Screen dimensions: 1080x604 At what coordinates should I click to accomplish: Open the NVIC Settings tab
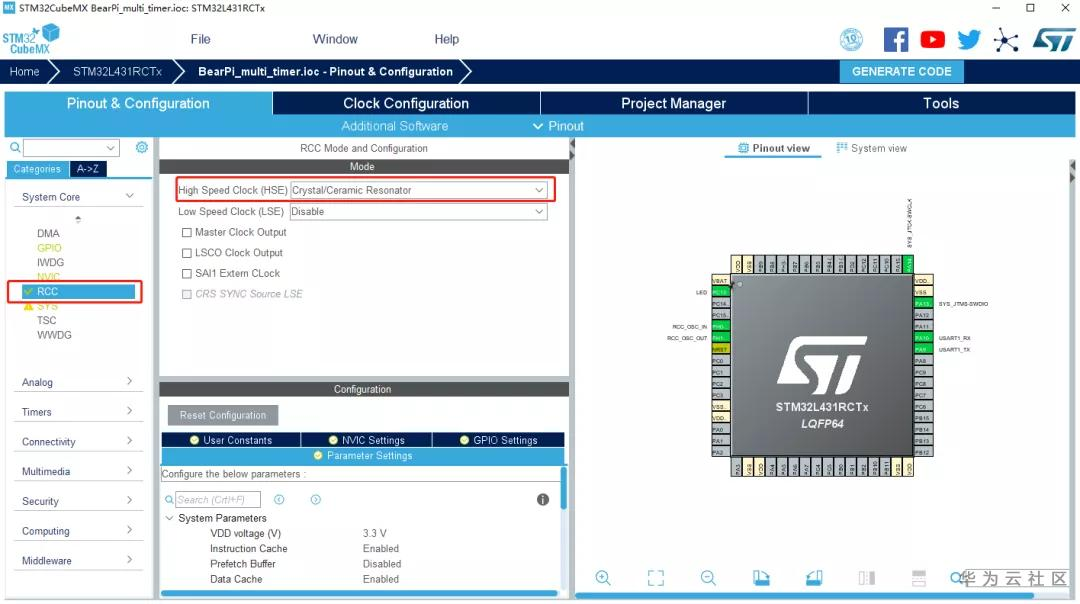[366, 440]
